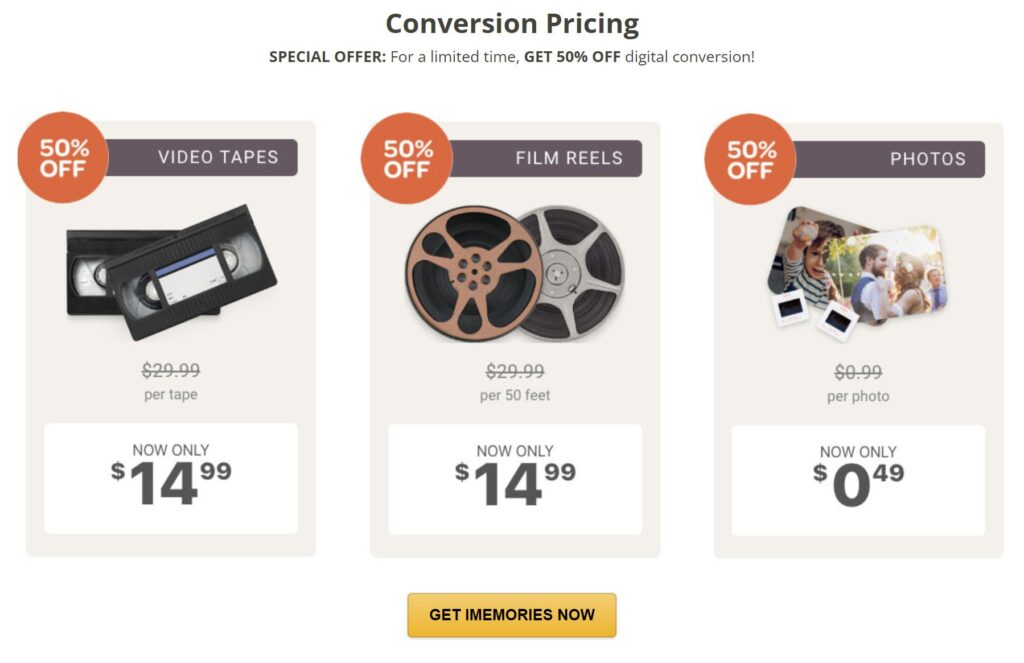
Task: Click the $14.99 film reel price box
Action: pyautogui.click(x=515, y=479)
